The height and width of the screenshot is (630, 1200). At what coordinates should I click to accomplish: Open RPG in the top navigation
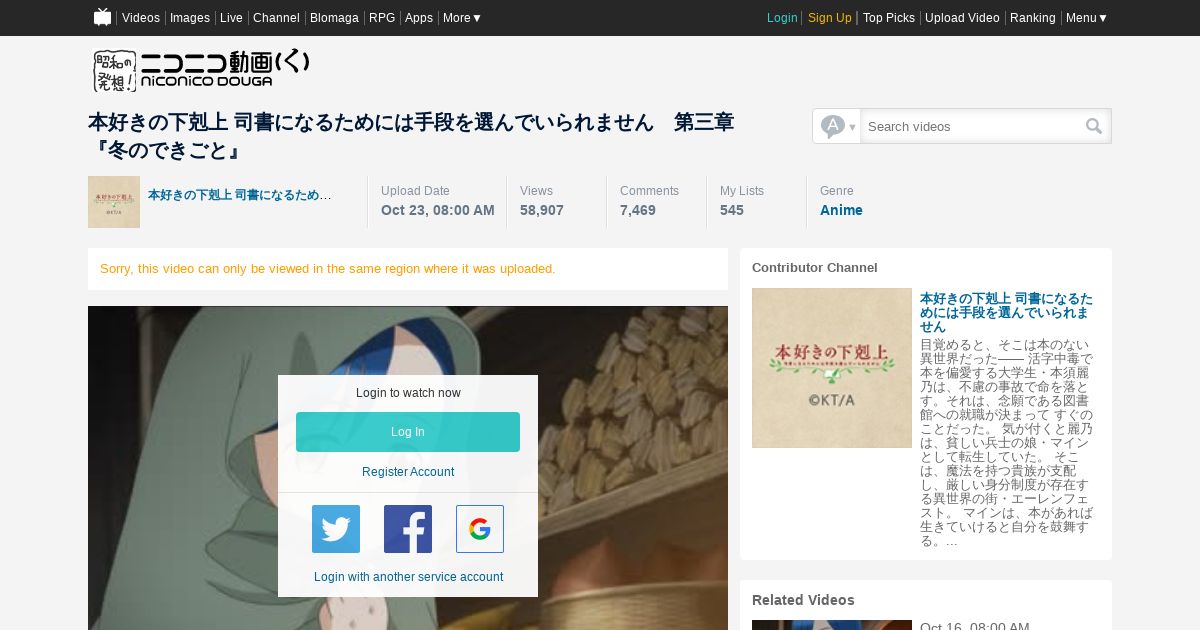(382, 18)
